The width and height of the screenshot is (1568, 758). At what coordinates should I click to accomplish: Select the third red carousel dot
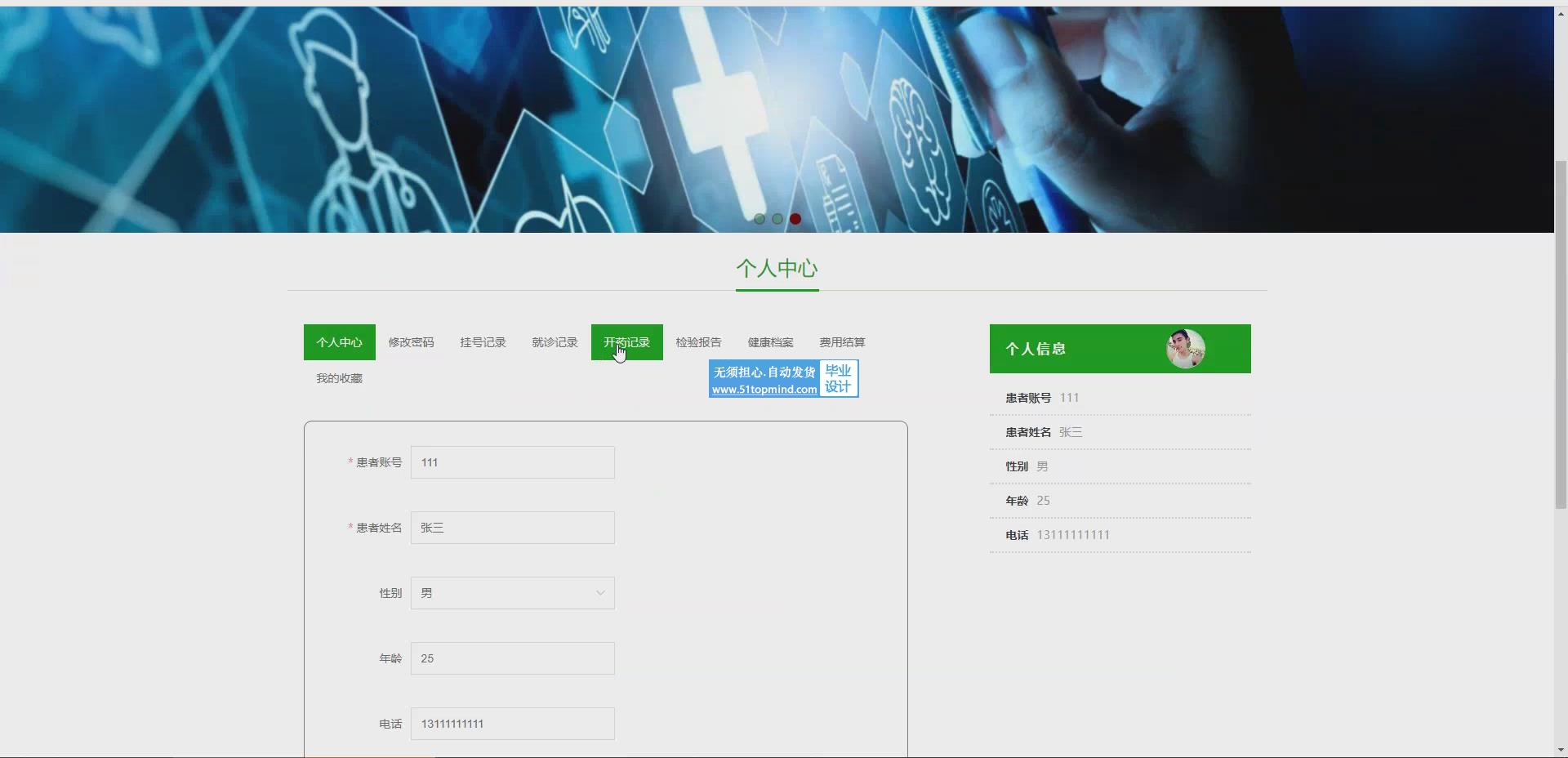coord(795,219)
